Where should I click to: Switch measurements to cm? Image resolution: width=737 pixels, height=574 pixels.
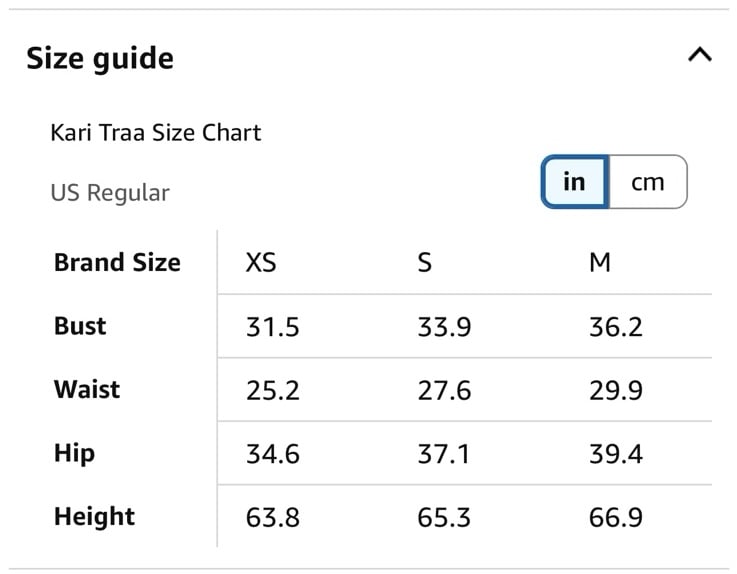click(648, 181)
